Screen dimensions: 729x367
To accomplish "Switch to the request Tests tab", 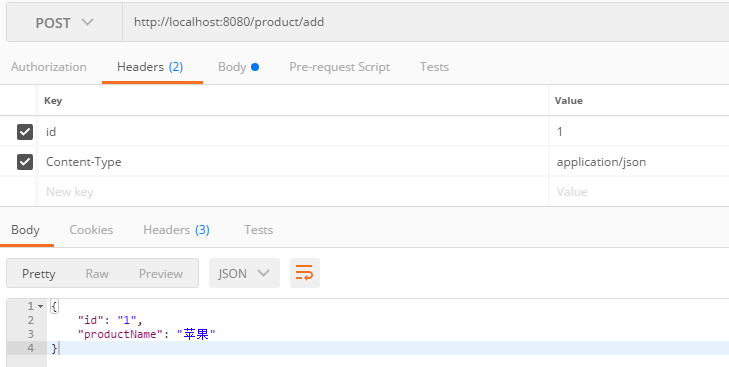I will pyautogui.click(x=434, y=67).
